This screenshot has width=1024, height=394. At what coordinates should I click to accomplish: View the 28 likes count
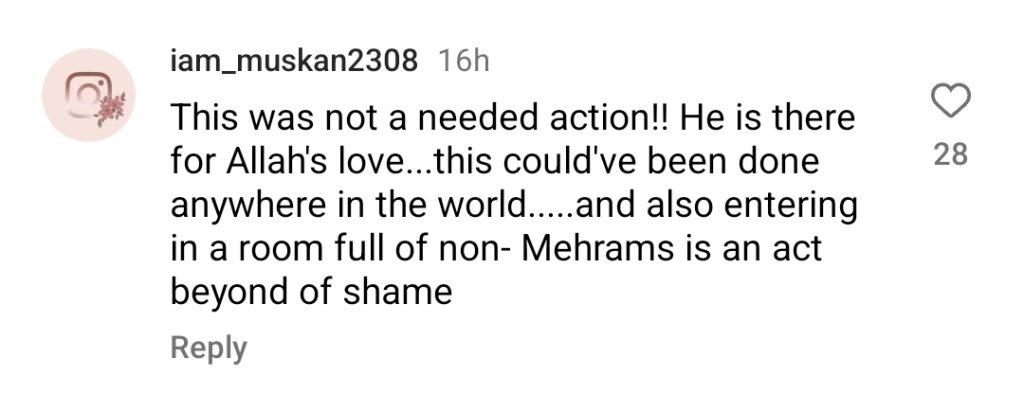(950, 155)
